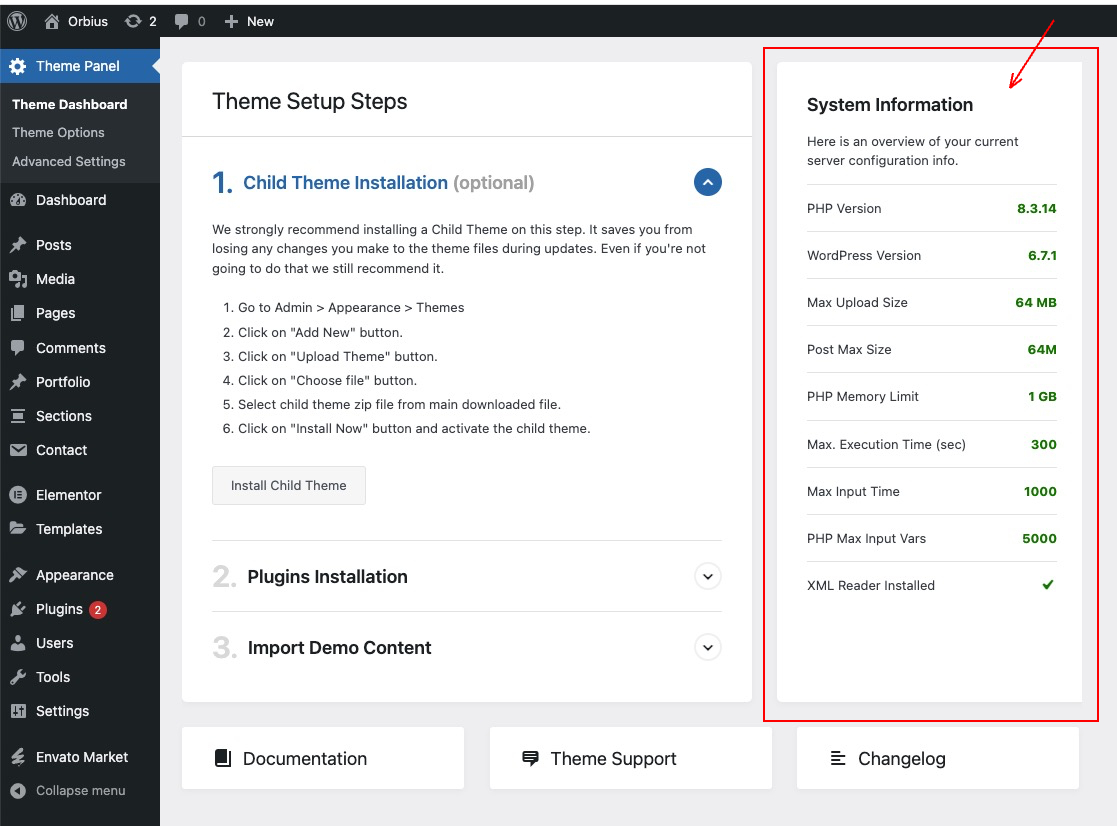Click the Envato Market leaf icon
Viewport: 1117px width, 826px height.
[18, 757]
